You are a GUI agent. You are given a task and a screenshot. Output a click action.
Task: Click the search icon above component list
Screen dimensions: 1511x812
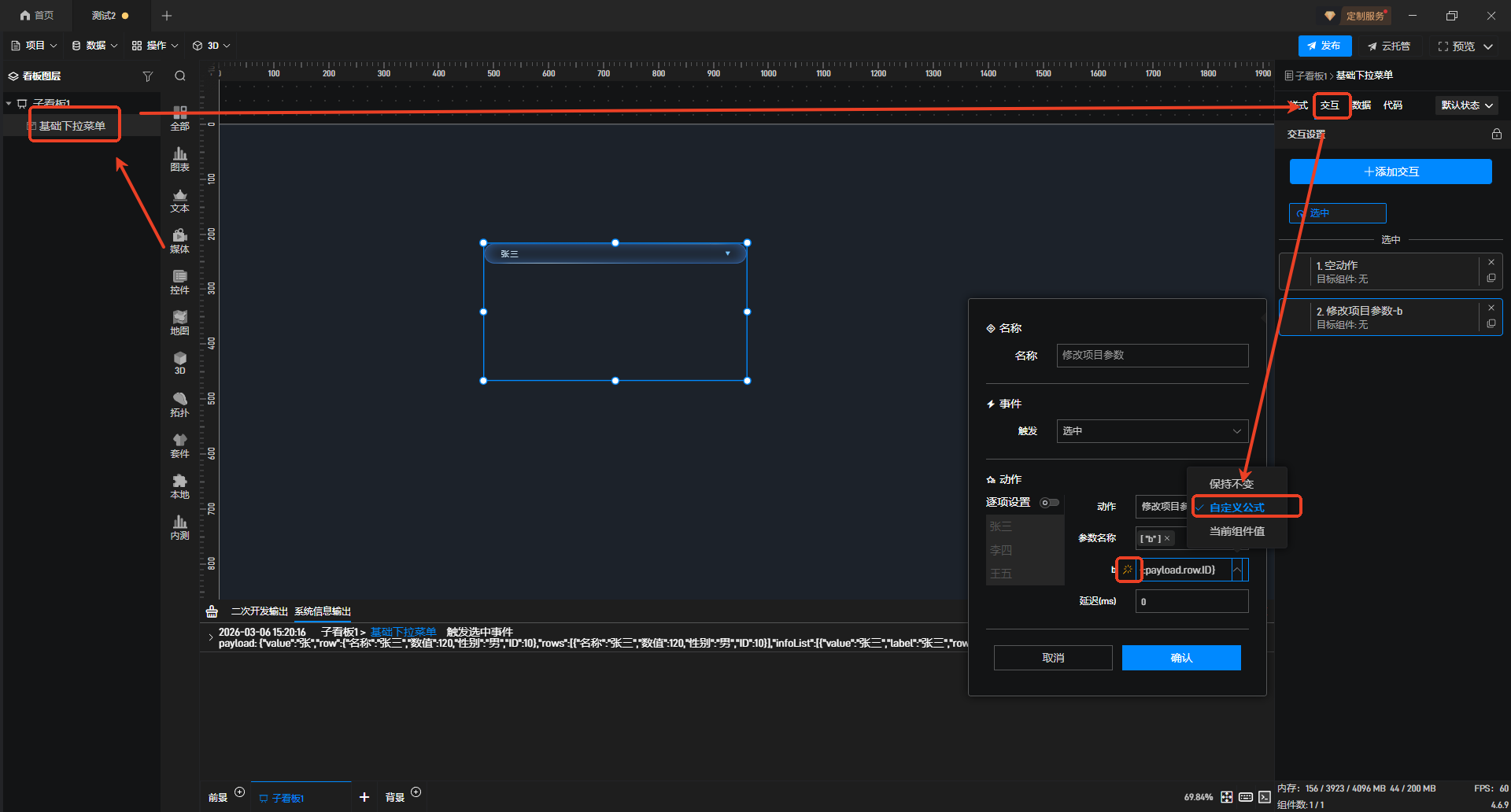180,76
